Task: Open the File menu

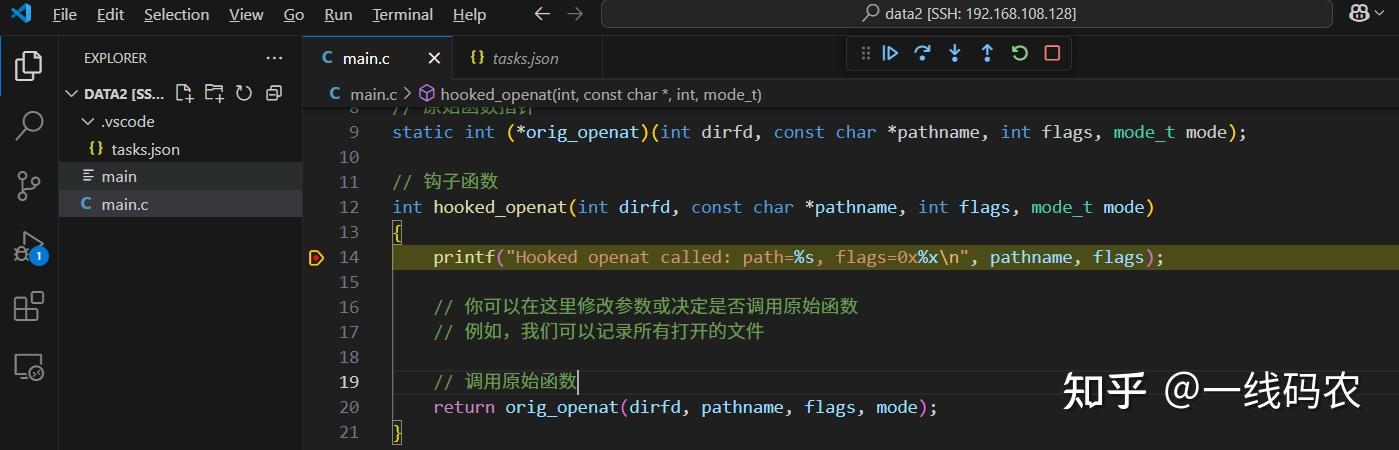Action: tap(64, 15)
